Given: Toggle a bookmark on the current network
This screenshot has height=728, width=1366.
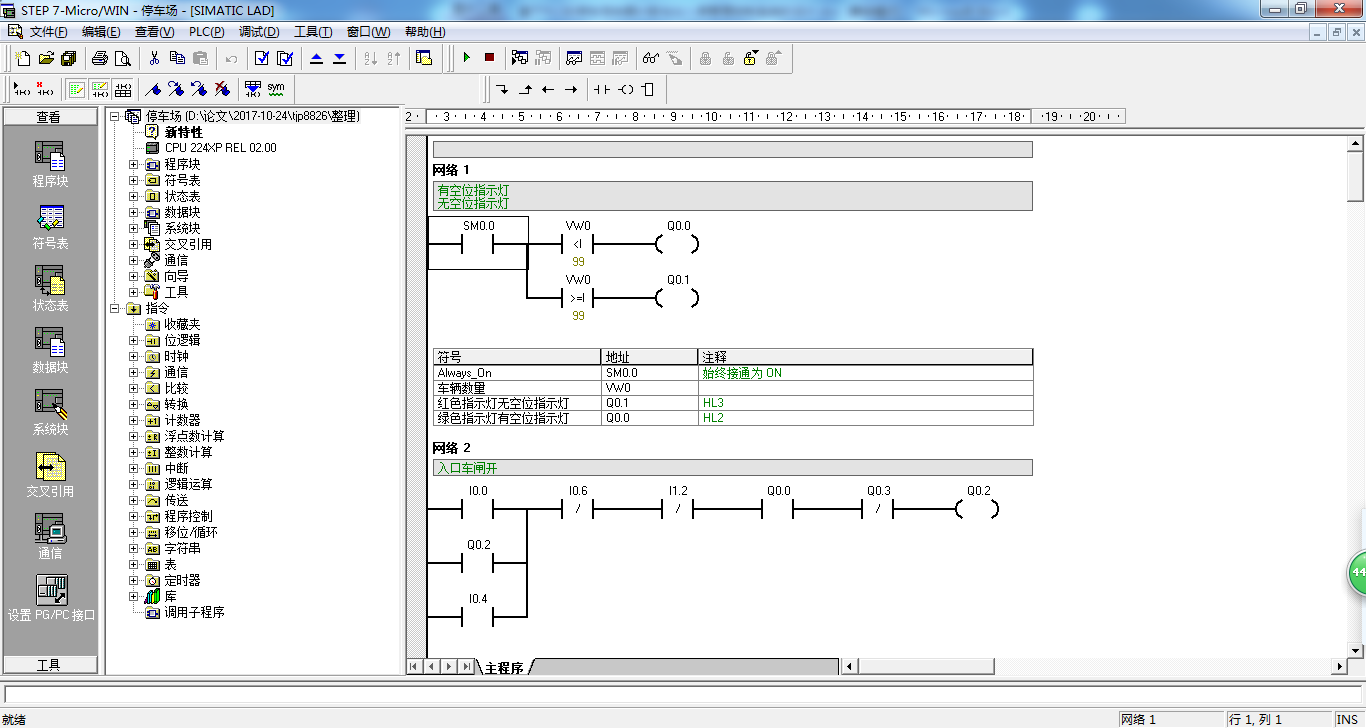Looking at the screenshot, I should coord(152,89).
